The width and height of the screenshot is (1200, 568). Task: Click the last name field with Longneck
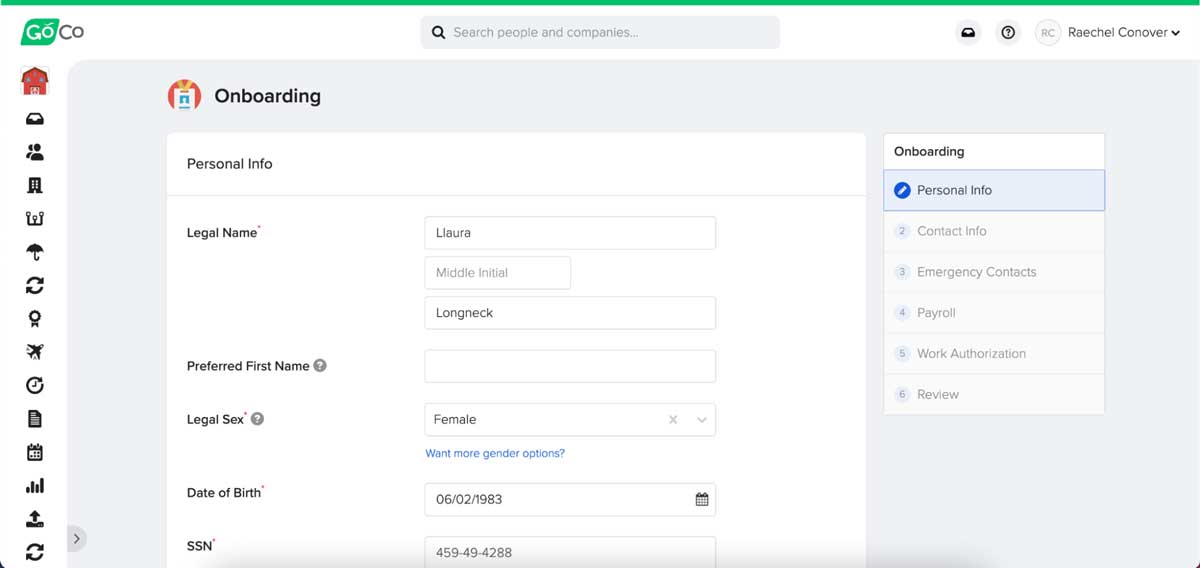pos(570,313)
